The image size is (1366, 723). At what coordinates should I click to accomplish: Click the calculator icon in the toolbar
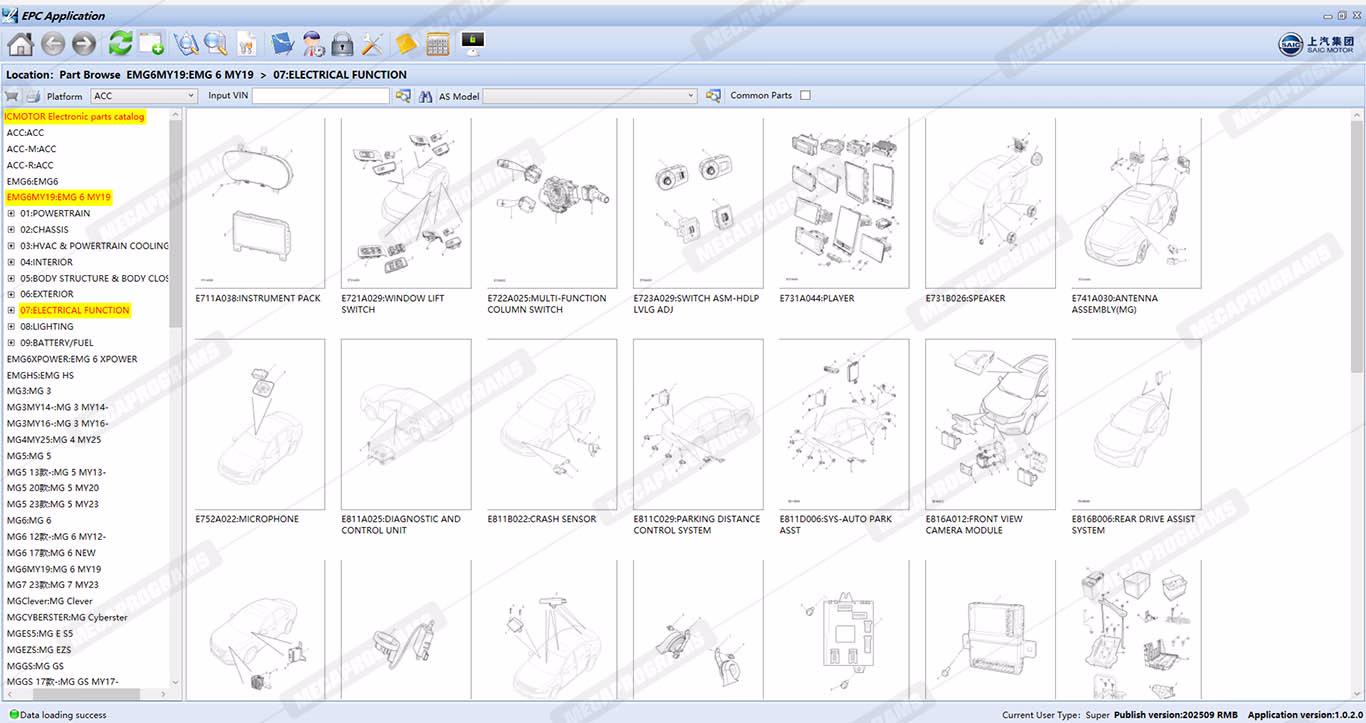pos(437,44)
